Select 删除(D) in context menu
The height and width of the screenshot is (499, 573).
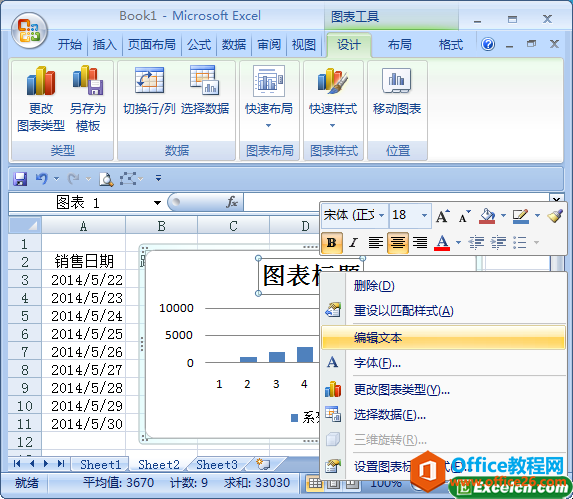click(443, 286)
